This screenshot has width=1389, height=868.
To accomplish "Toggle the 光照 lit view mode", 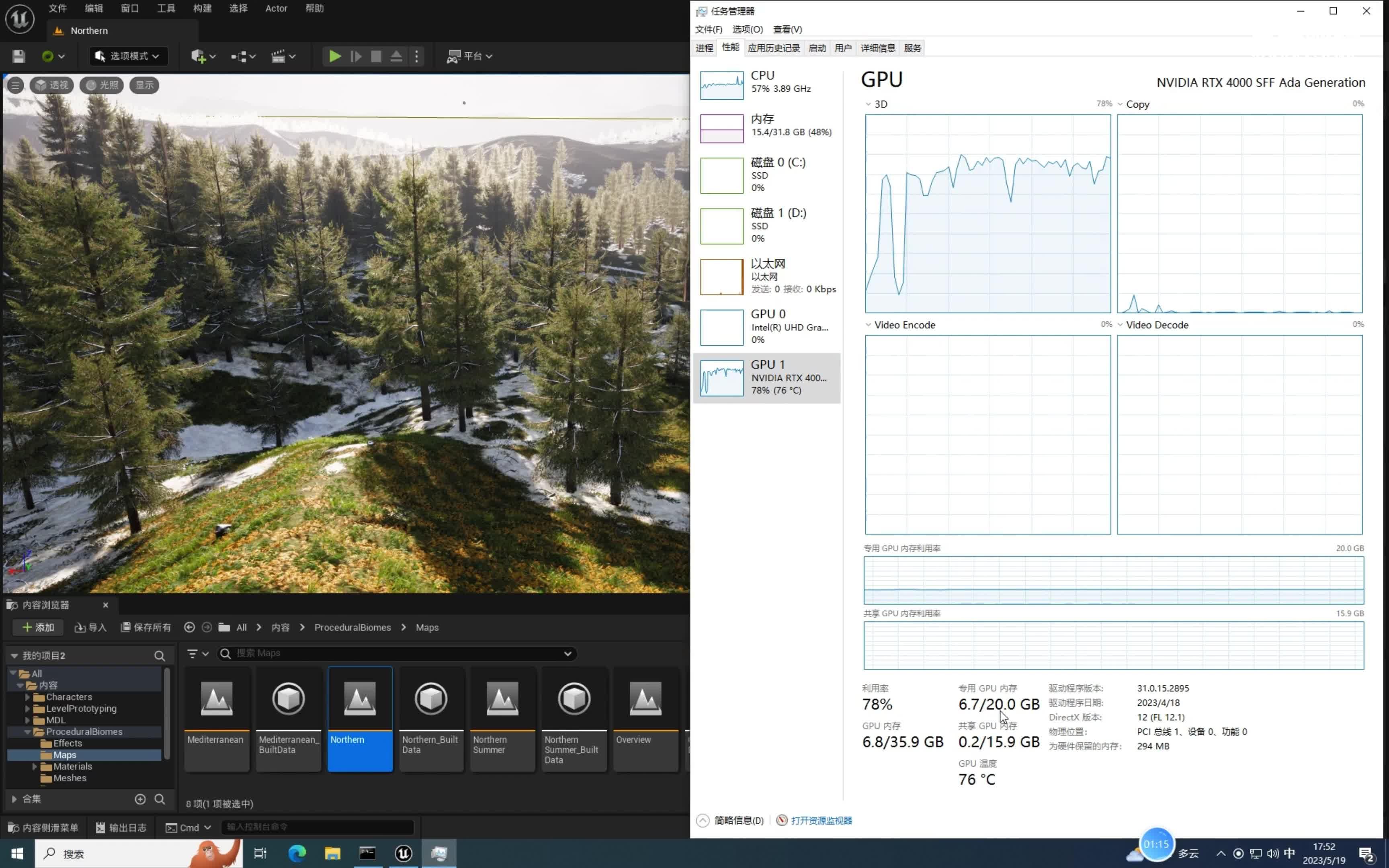I will click(x=102, y=86).
